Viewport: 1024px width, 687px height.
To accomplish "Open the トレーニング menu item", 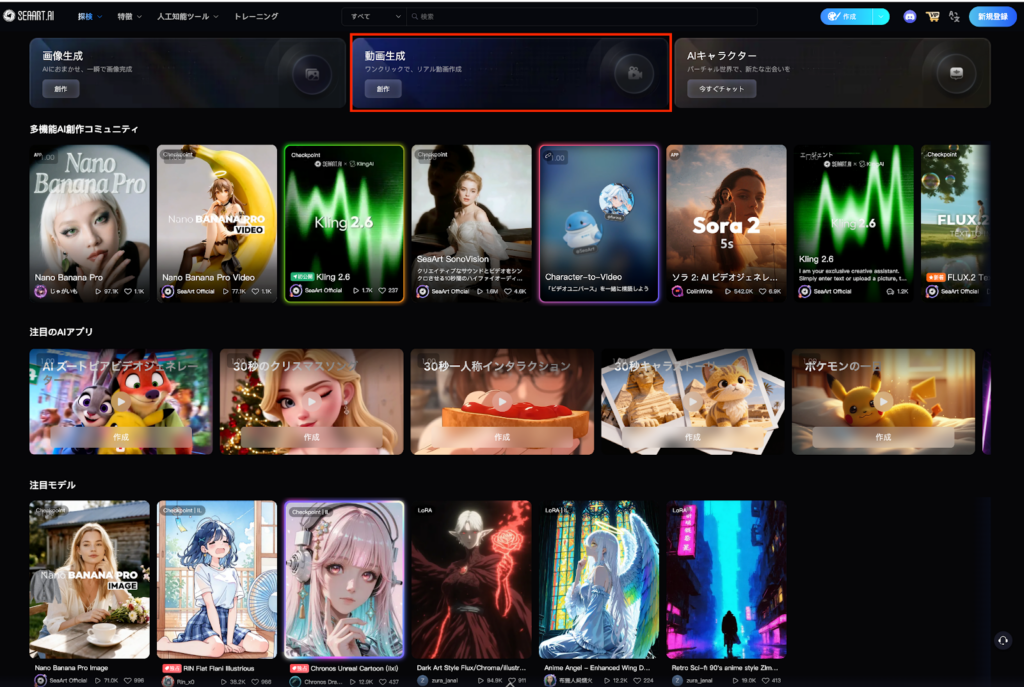I will [256, 17].
